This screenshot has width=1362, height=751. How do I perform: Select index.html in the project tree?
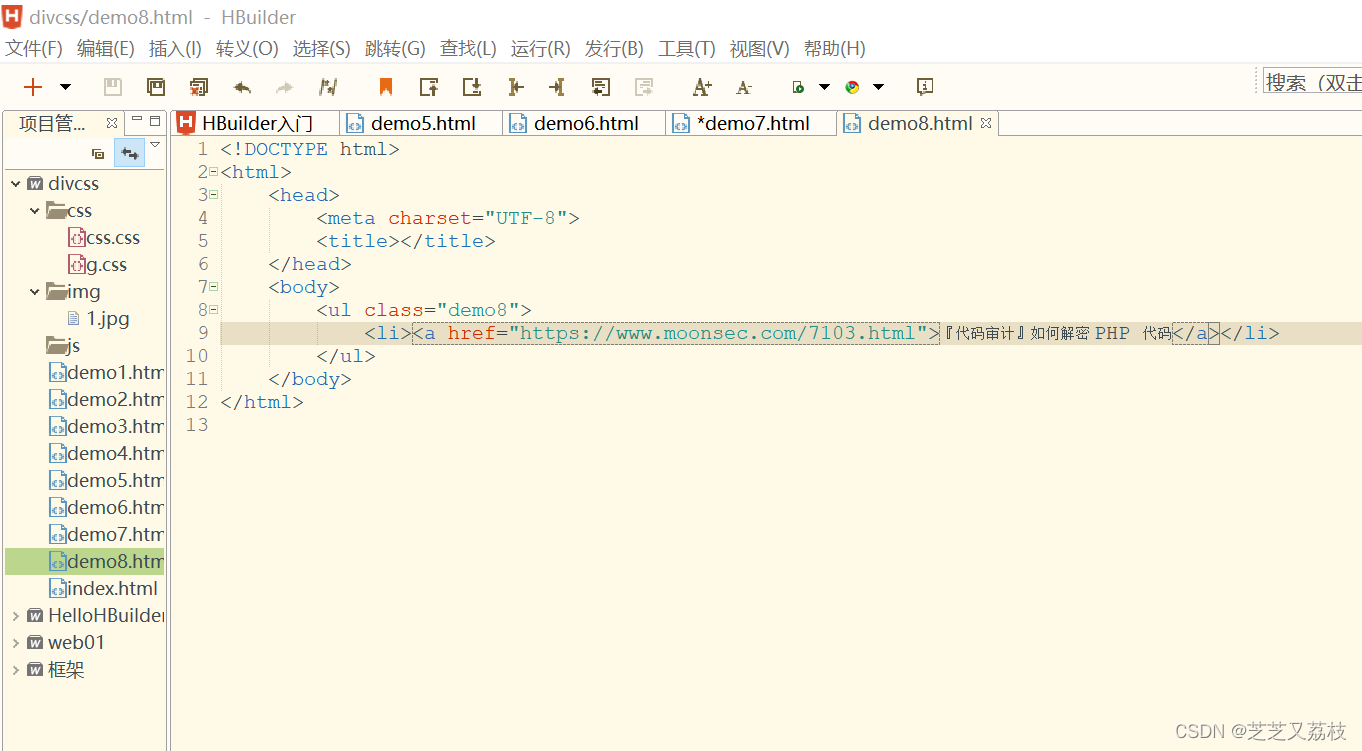tap(104, 589)
